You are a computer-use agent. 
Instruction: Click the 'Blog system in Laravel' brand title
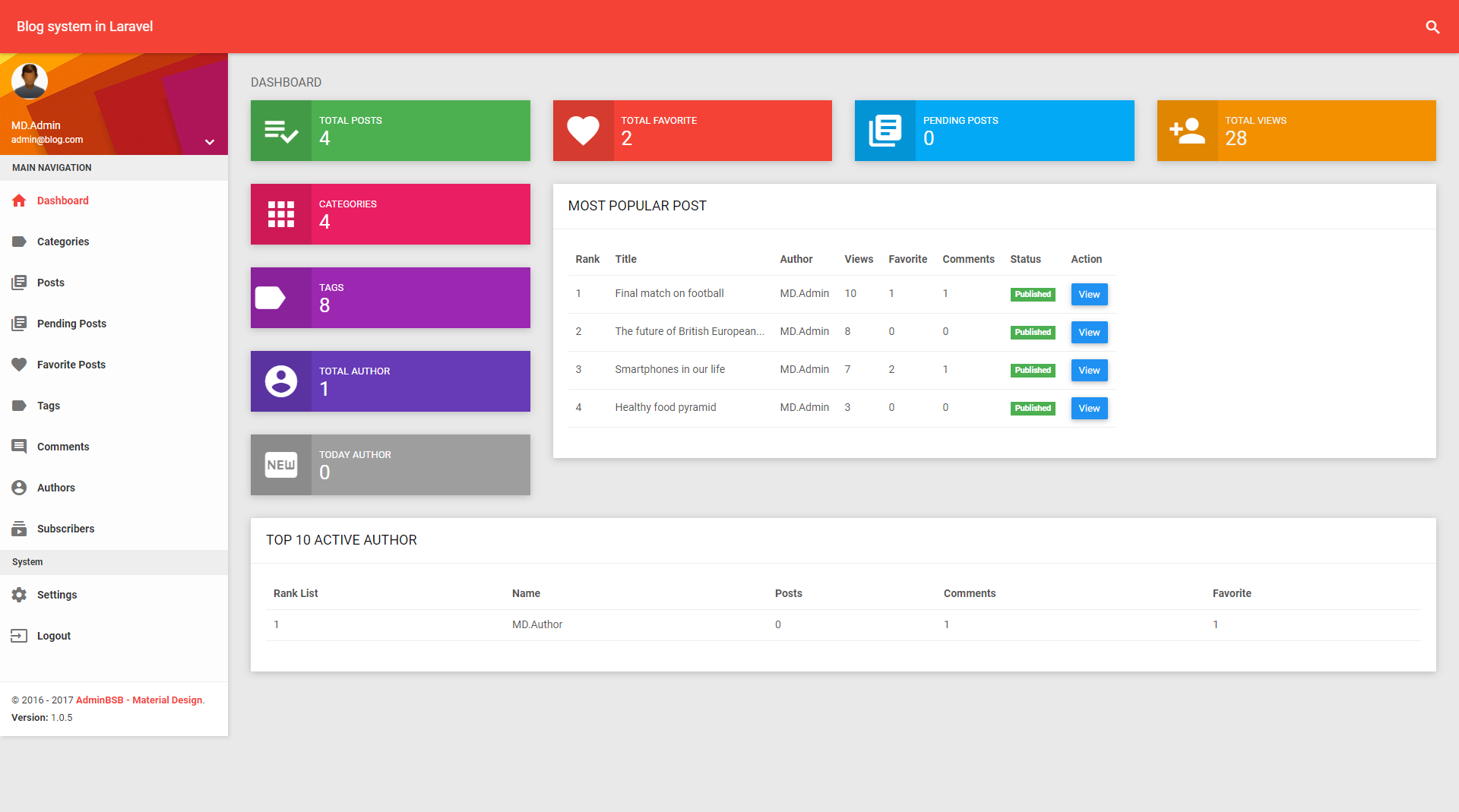pyautogui.click(x=84, y=27)
